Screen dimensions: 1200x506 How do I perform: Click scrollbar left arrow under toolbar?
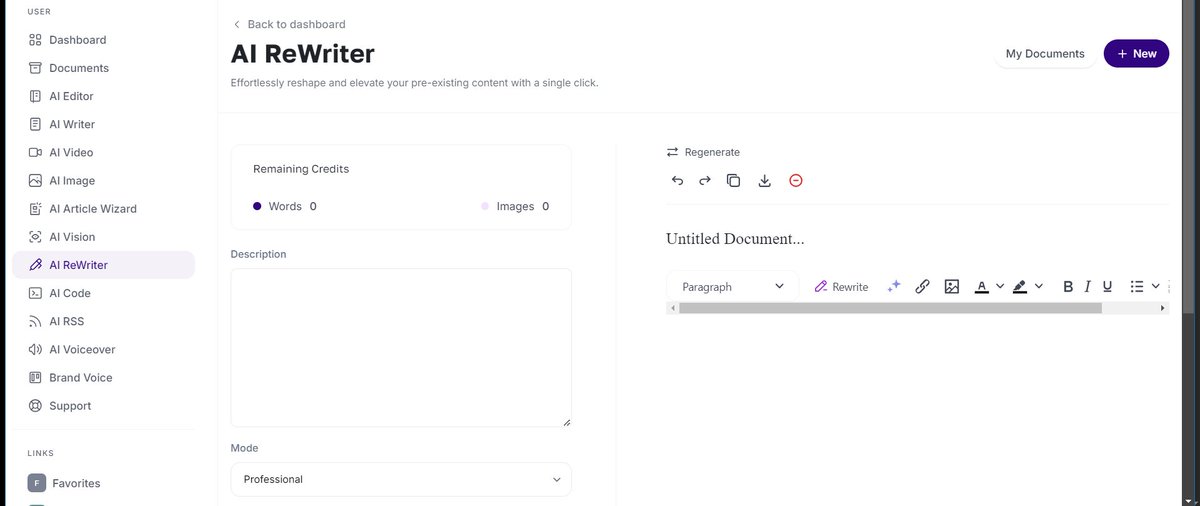[672, 308]
